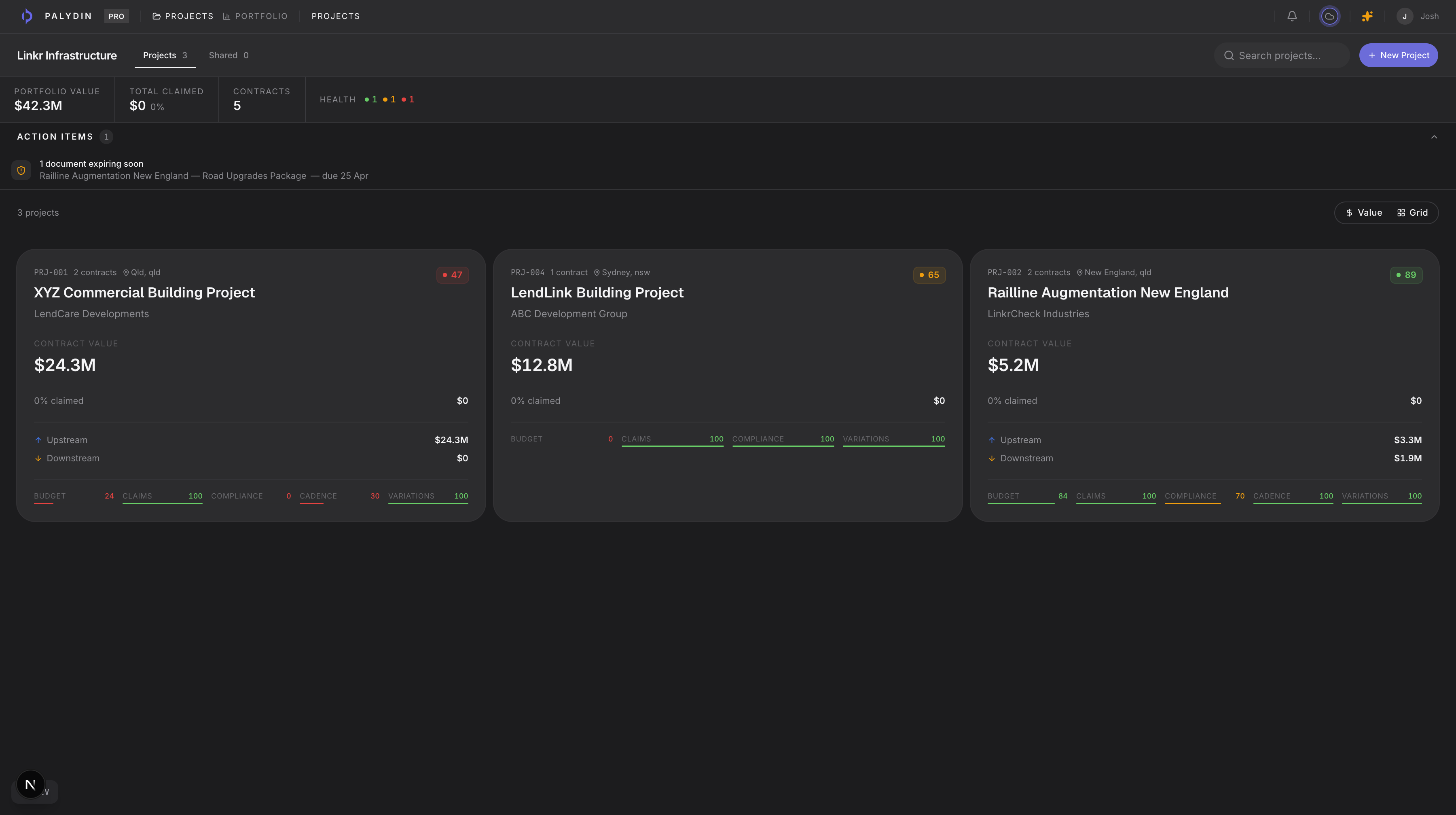The height and width of the screenshot is (815, 1456).
Task: Collapse the Action Items section
Action: [1433, 137]
